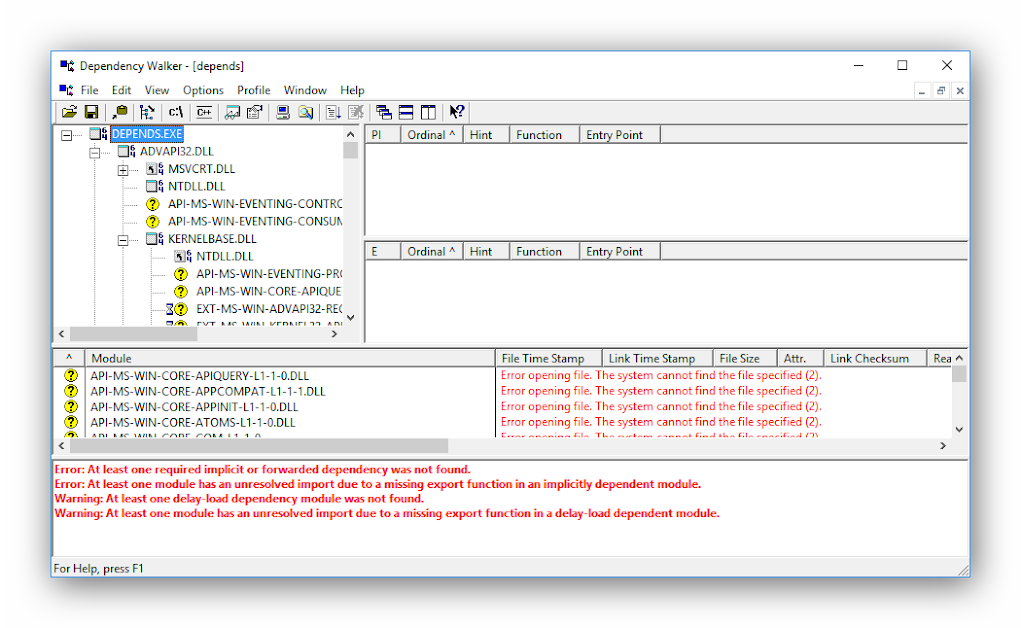The width and height of the screenshot is (1021, 628).
Task: Select NTDLL.DLL nested under KERNELBASE.DLL
Action: pyautogui.click(x=225, y=256)
